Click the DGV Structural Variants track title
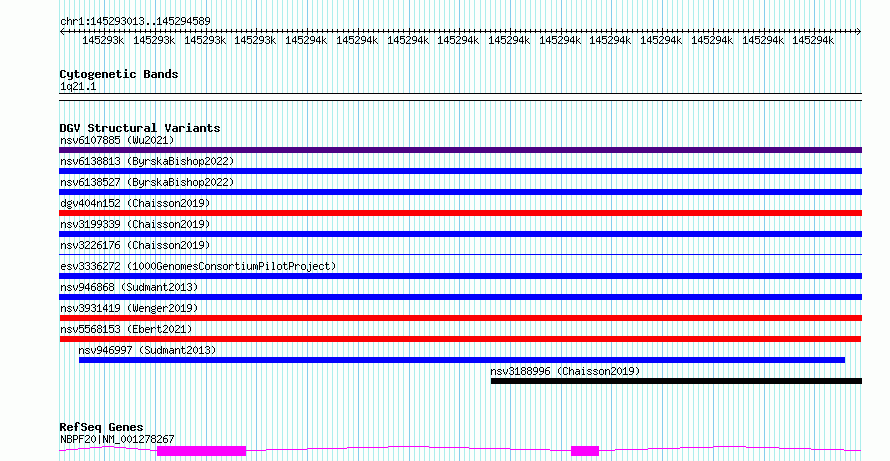Viewport: 890px width, 461px height. (x=140, y=128)
